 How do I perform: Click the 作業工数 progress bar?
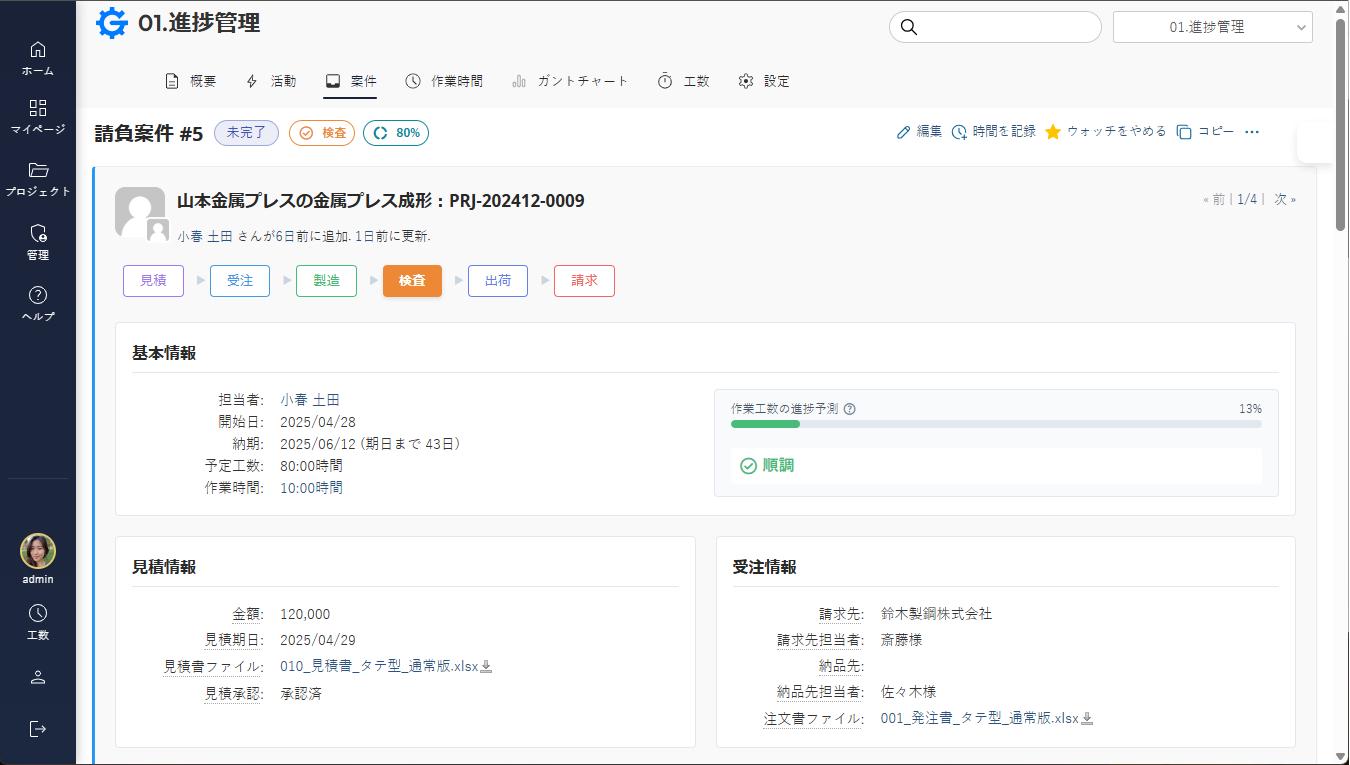pyautogui.click(x=995, y=424)
